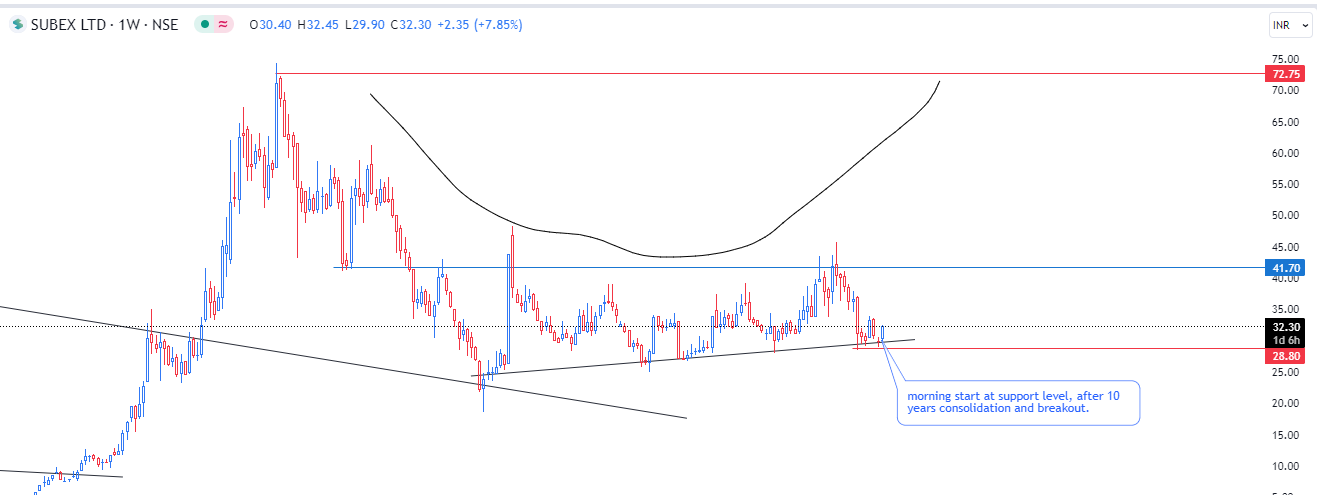
Task: Click the SUBEX company logo icon
Action: pyautogui.click(x=18, y=24)
